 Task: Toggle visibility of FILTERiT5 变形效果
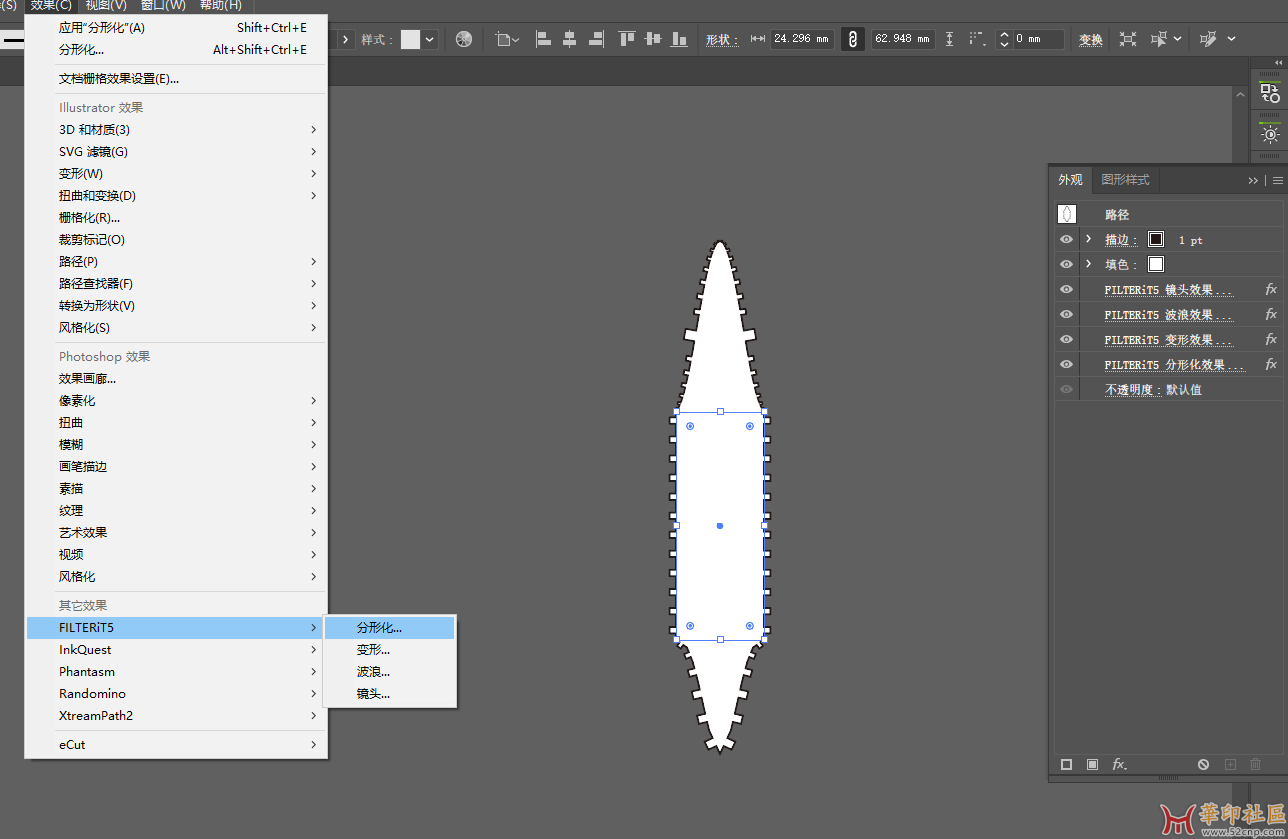1066,339
